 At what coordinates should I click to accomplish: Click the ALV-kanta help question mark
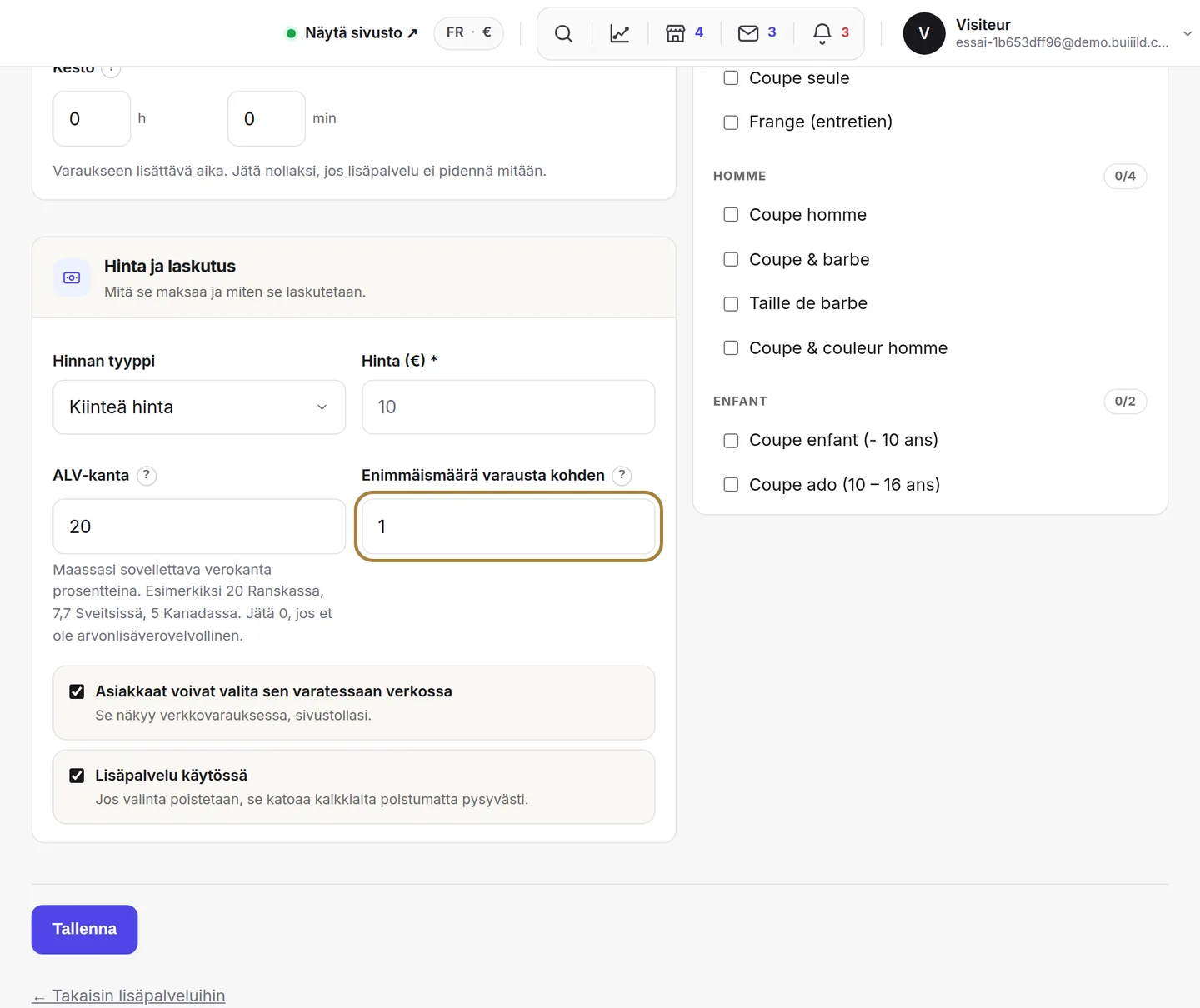coord(147,475)
